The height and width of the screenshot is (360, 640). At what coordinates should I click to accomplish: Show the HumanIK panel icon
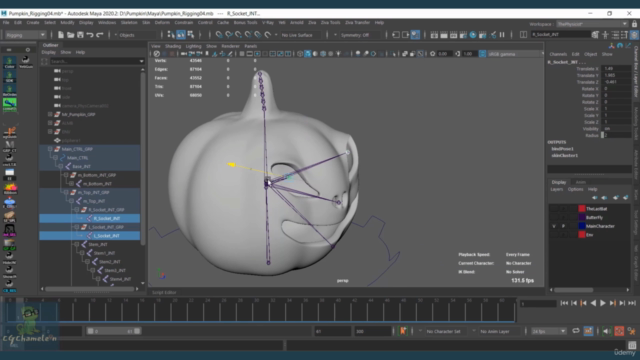(x=605, y=35)
